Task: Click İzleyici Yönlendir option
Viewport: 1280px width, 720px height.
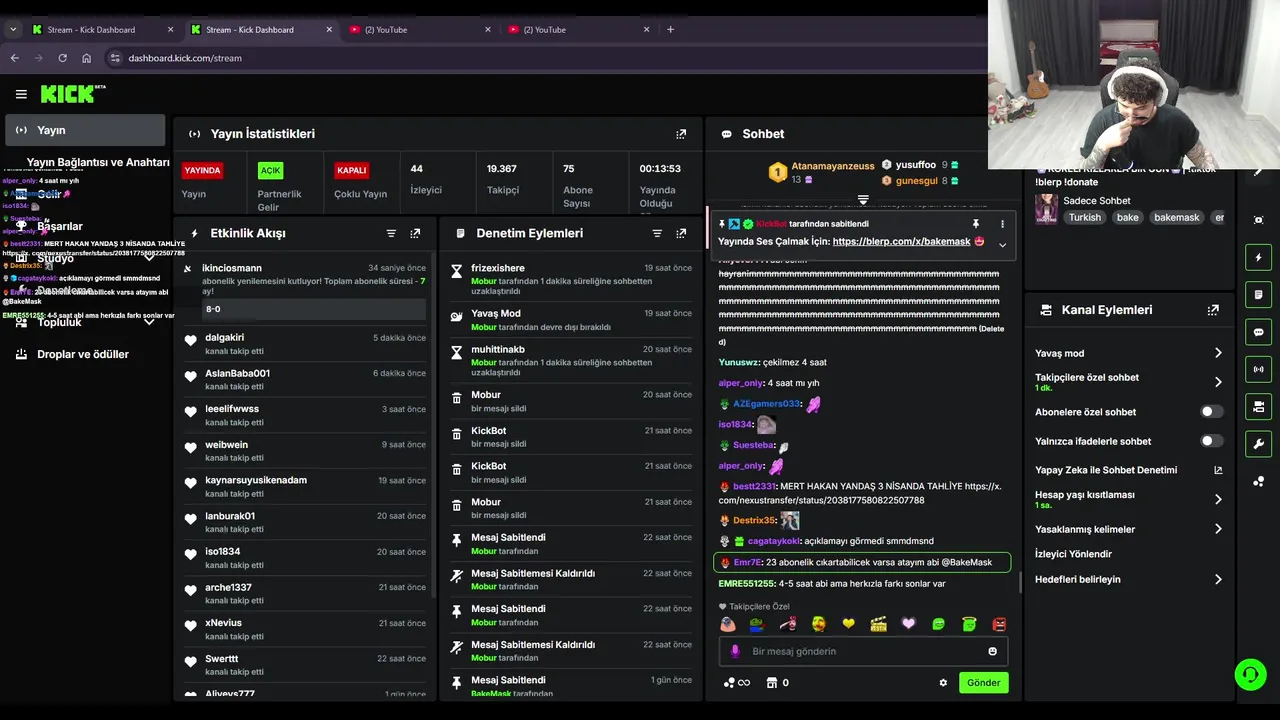Action: pyautogui.click(x=1073, y=554)
